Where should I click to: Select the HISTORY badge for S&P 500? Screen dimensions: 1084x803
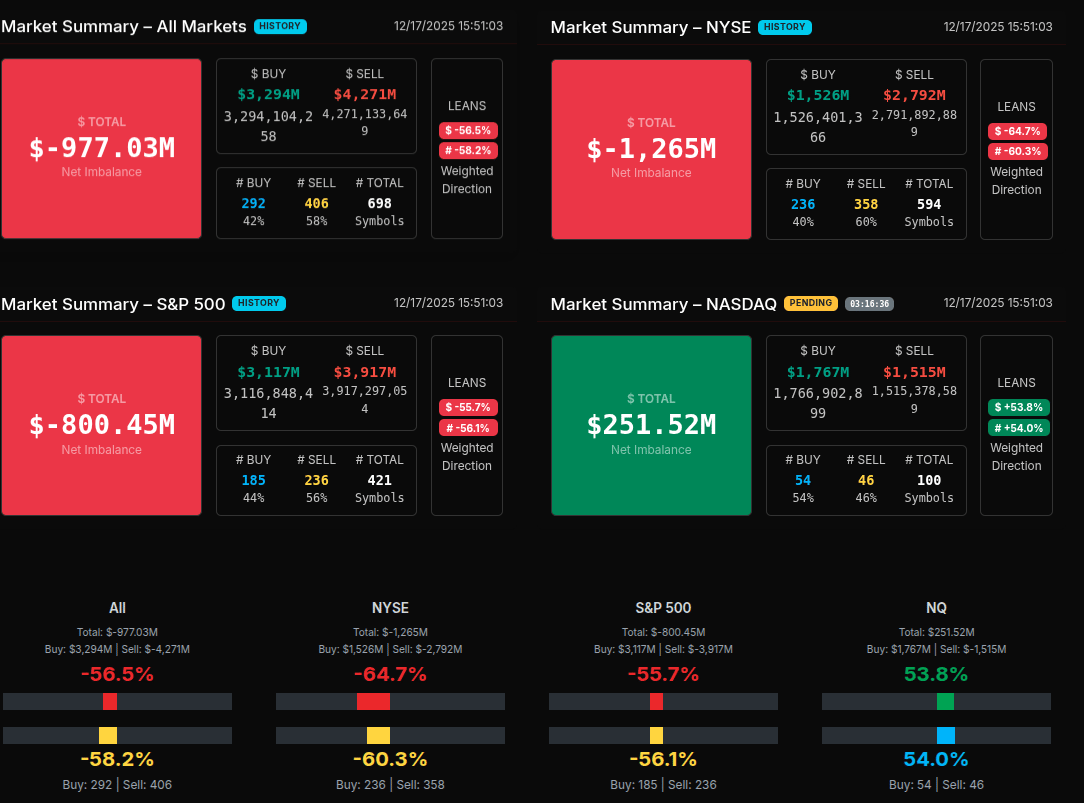pyautogui.click(x=258, y=303)
